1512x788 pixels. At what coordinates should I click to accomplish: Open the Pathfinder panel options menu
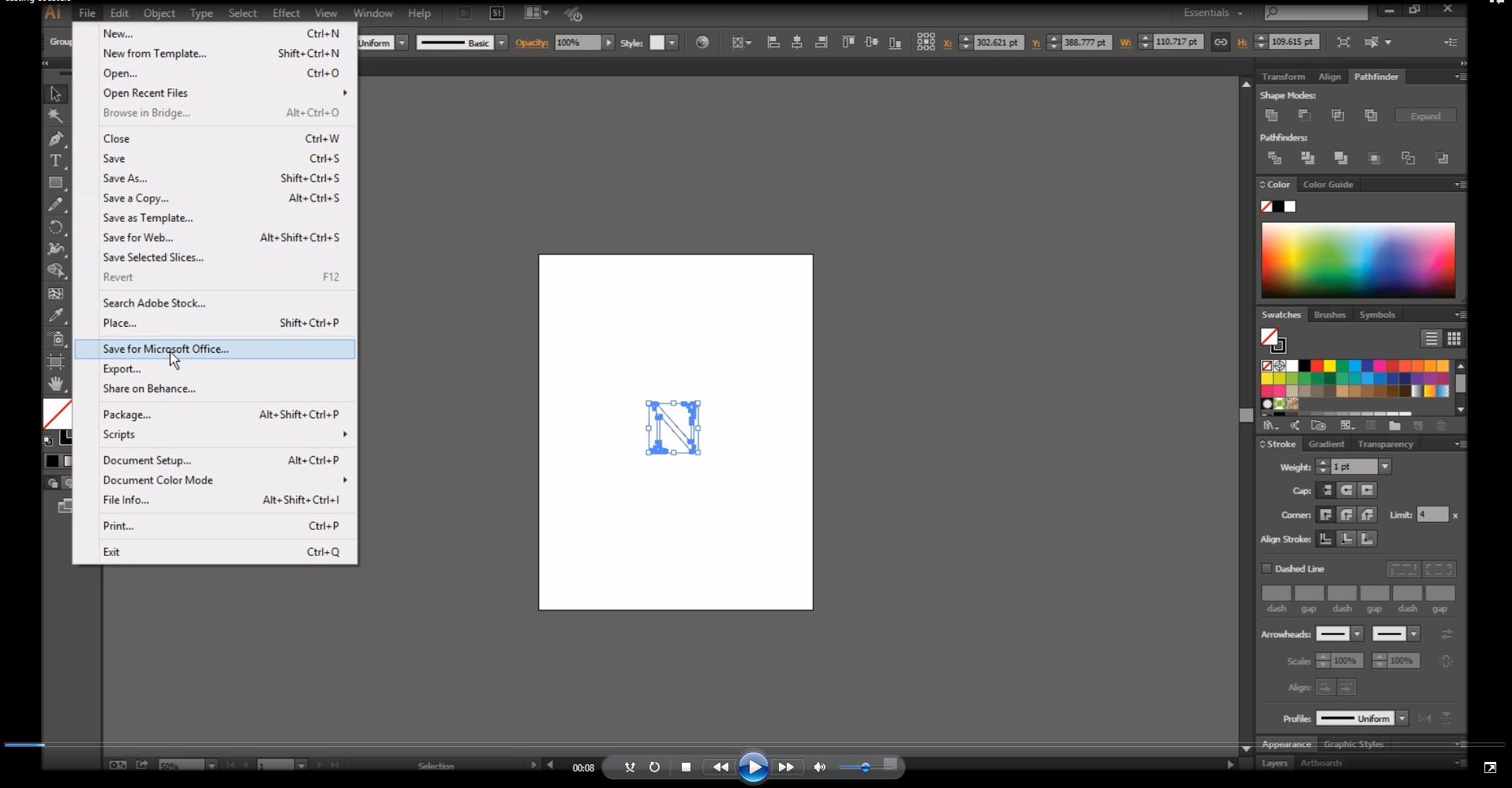pos(1460,77)
